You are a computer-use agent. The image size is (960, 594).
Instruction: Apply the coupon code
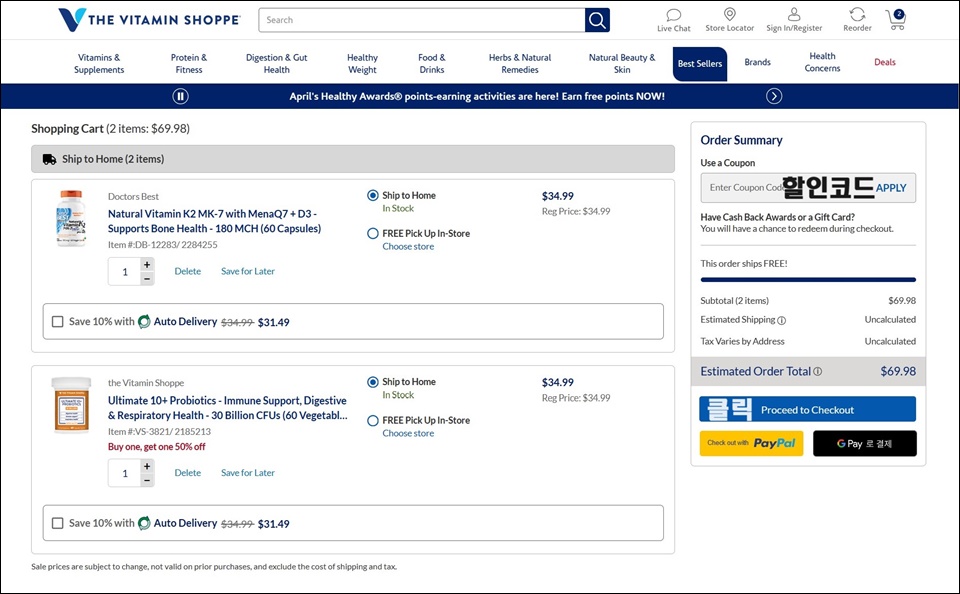[x=891, y=188]
